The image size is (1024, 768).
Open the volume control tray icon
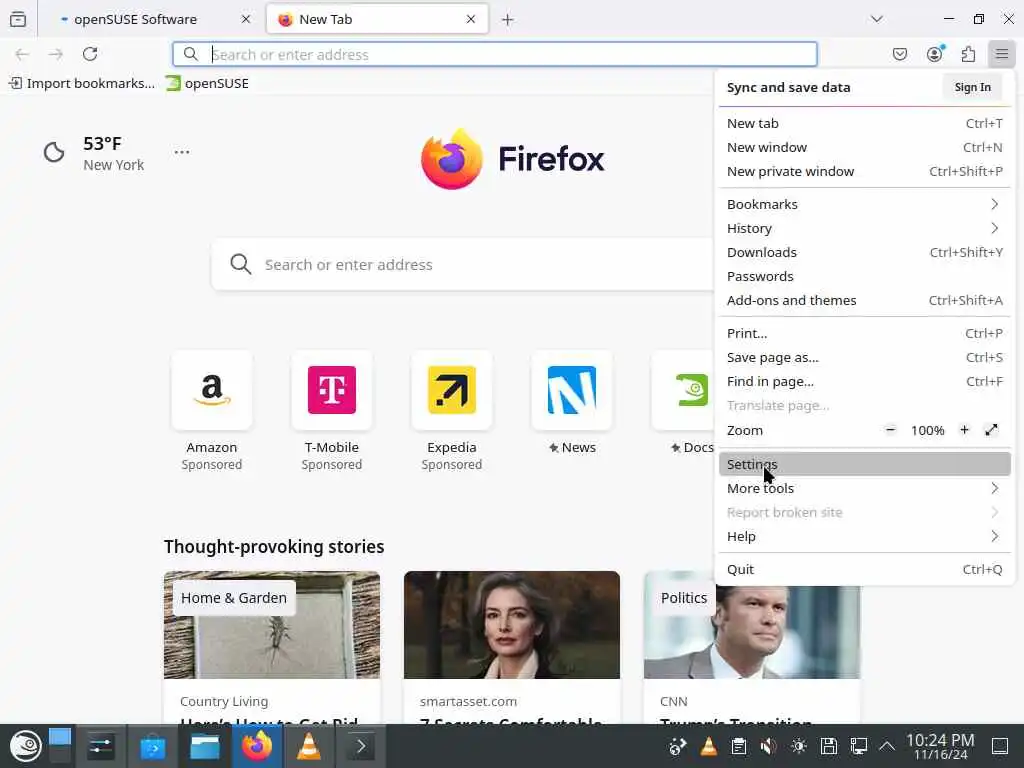(768, 746)
